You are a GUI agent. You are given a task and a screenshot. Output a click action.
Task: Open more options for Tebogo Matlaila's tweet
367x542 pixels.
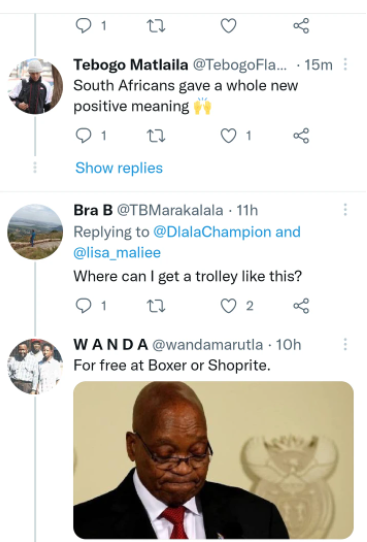(x=345, y=64)
